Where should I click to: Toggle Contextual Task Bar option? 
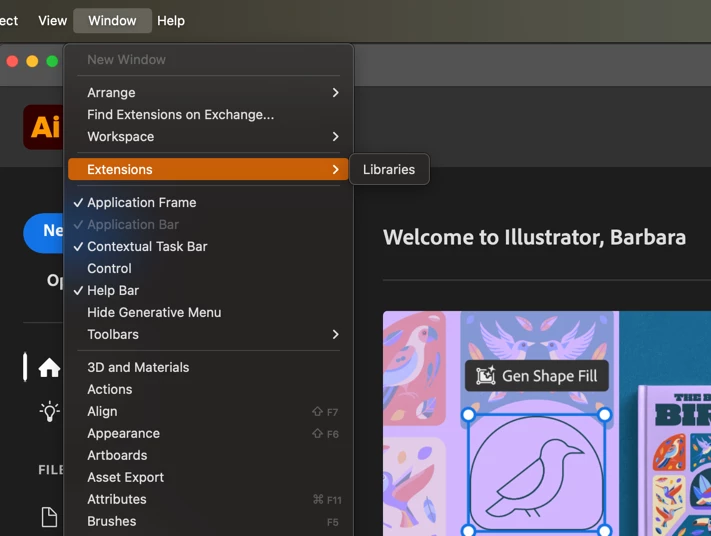click(208, 246)
